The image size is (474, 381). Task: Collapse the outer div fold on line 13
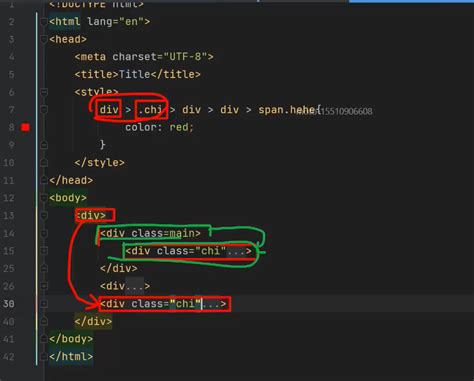pos(44,215)
